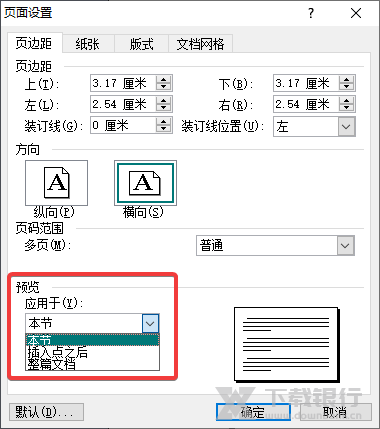Close the 页面设置 dialog

click(x=356, y=13)
